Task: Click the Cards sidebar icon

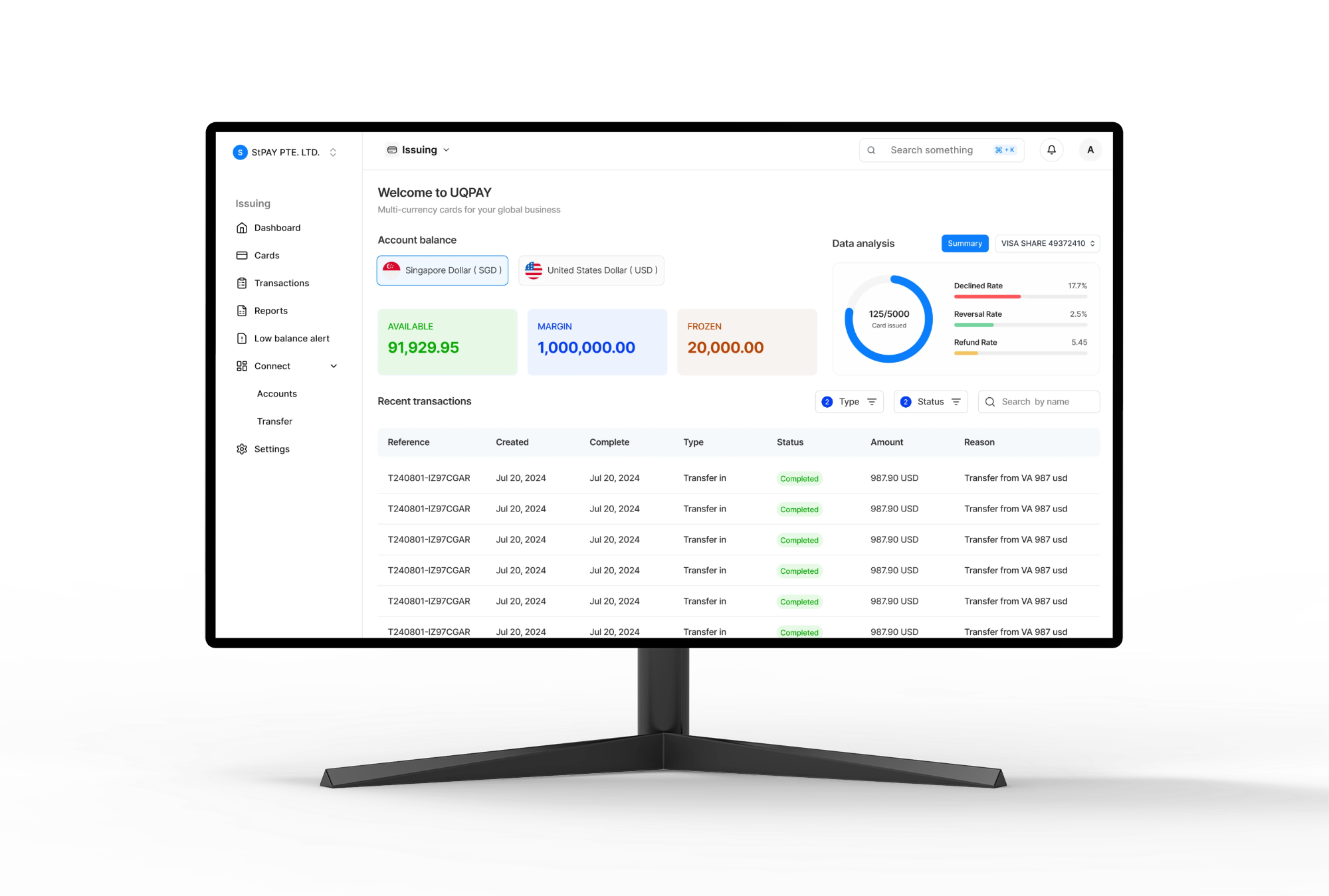Action: pyautogui.click(x=242, y=256)
